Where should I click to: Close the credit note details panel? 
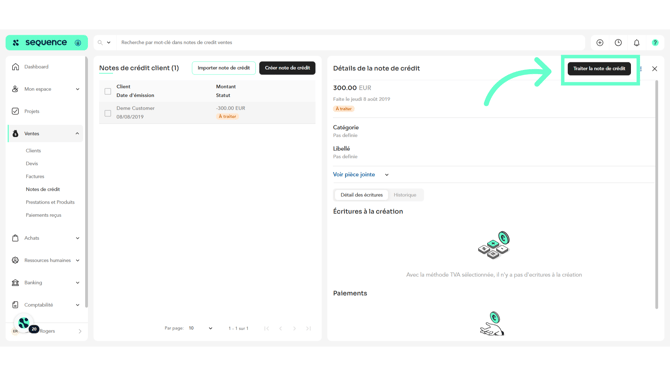(655, 68)
